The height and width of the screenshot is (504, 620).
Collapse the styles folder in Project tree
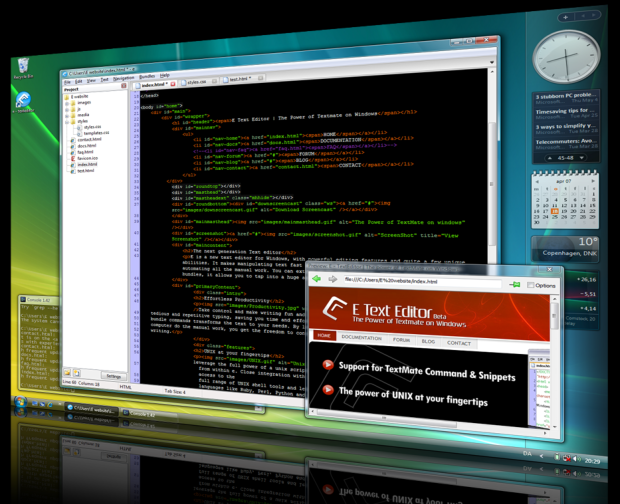point(67,122)
